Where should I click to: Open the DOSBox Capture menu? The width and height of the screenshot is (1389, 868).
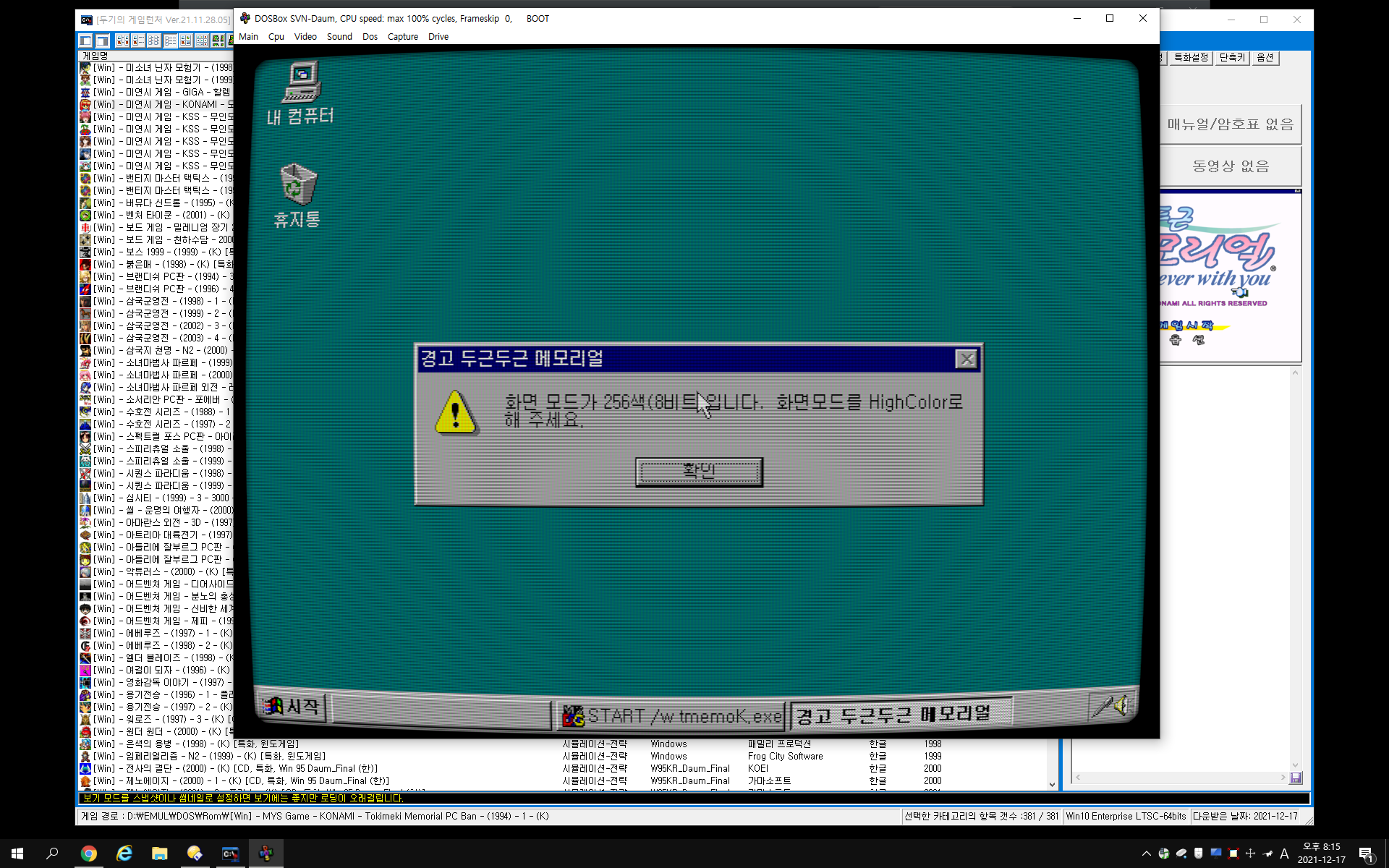coord(402,37)
